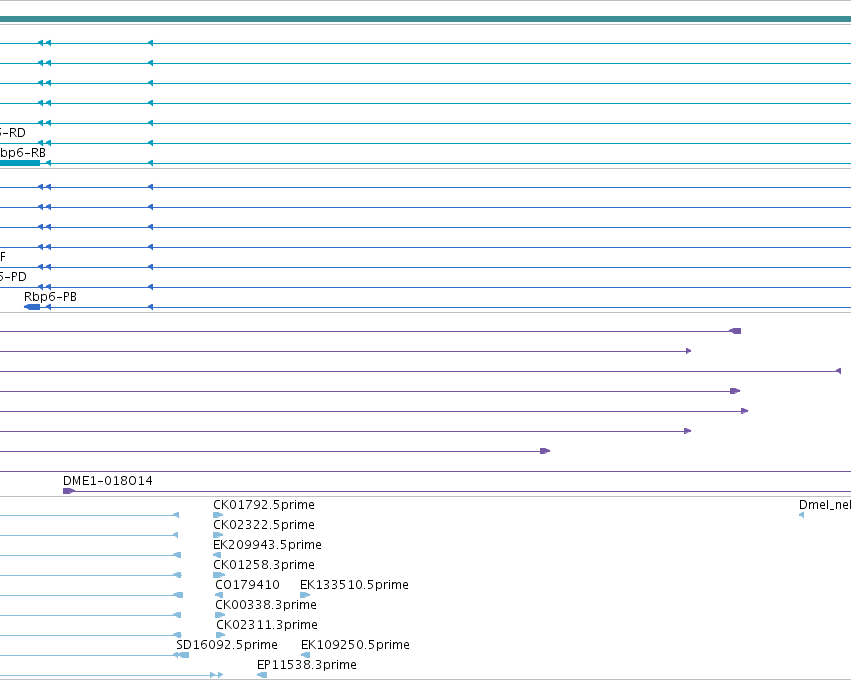Click the exon glyph under EK109250.5prime
Image resolution: width=851 pixels, height=680 pixels.
[306, 656]
